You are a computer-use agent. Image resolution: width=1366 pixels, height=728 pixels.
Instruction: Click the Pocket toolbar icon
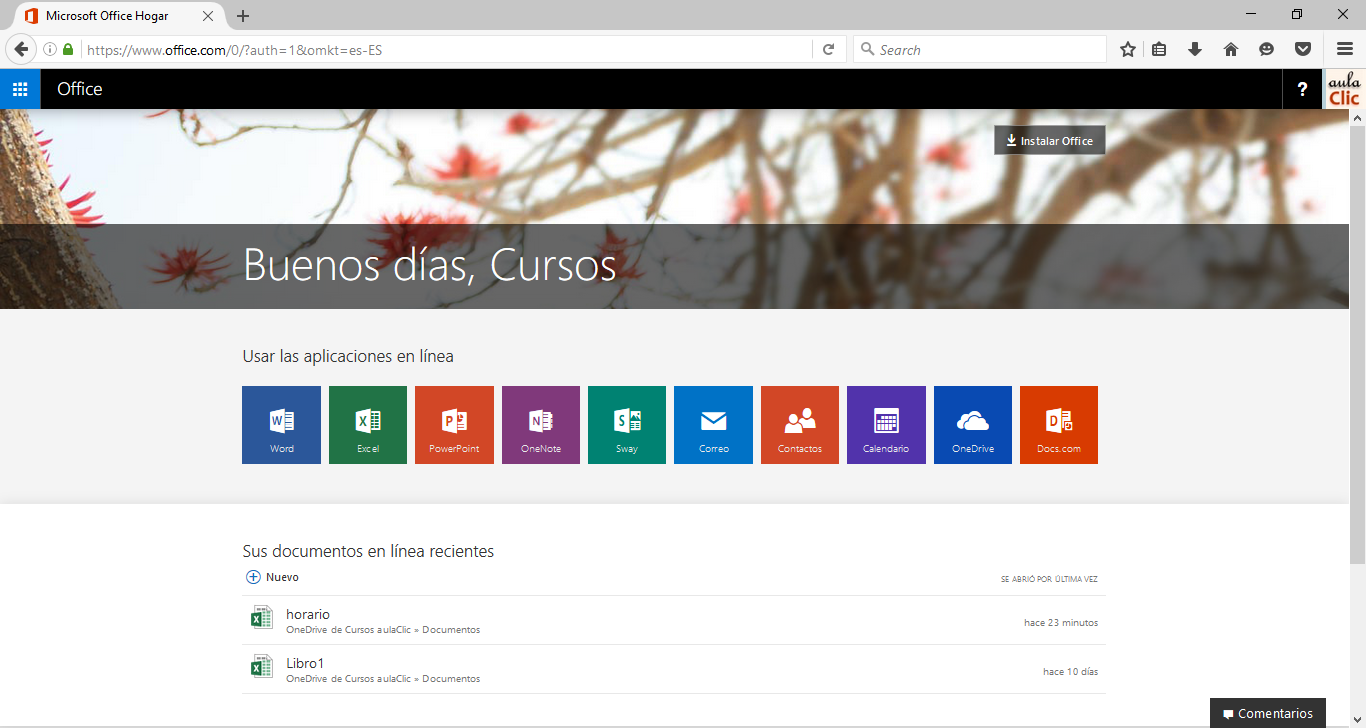pos(1303,49)
